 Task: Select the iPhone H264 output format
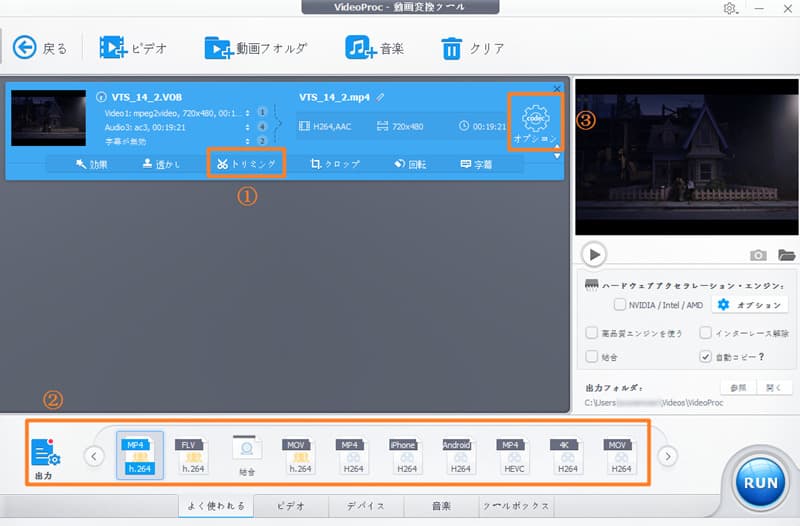click(x=407, y=456)
